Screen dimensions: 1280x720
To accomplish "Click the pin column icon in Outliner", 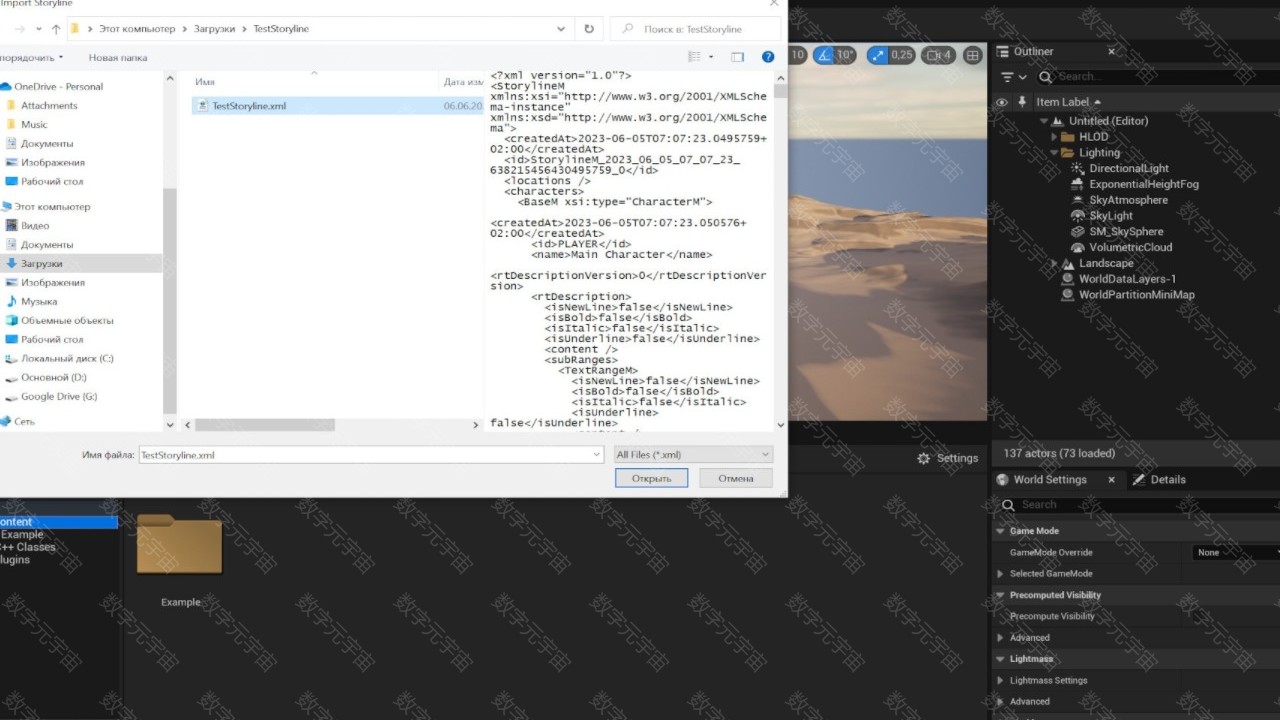I will pos(1022,102).
